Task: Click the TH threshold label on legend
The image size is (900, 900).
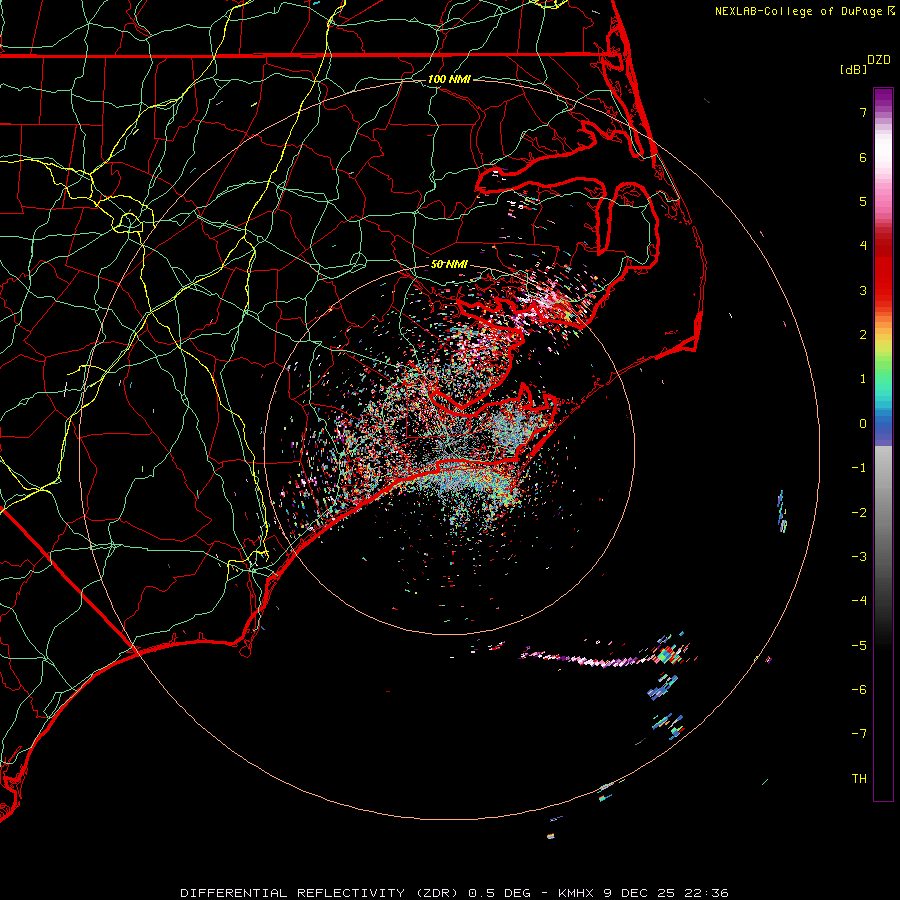Action: [x=859, y=779]
